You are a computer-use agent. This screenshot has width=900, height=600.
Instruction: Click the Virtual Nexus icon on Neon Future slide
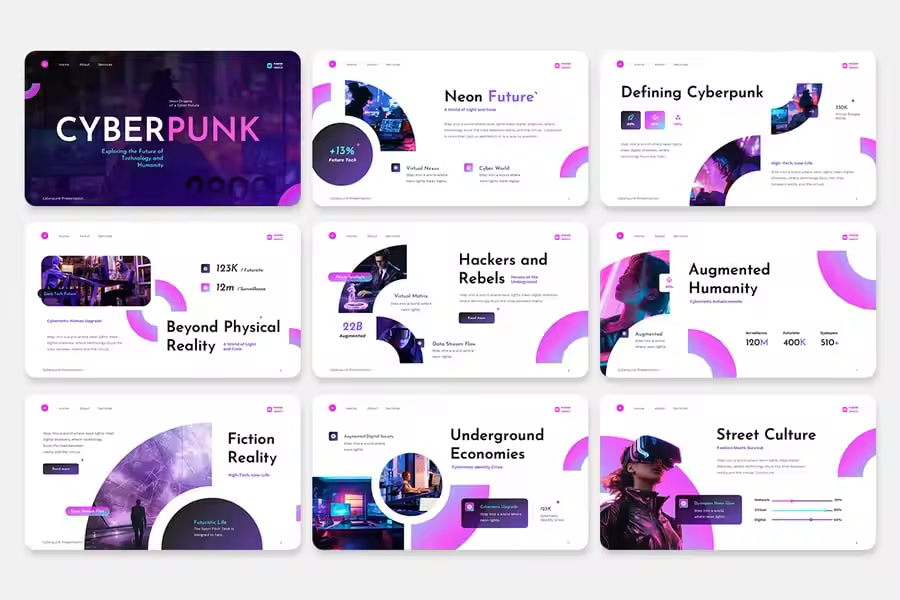point(396,168)
